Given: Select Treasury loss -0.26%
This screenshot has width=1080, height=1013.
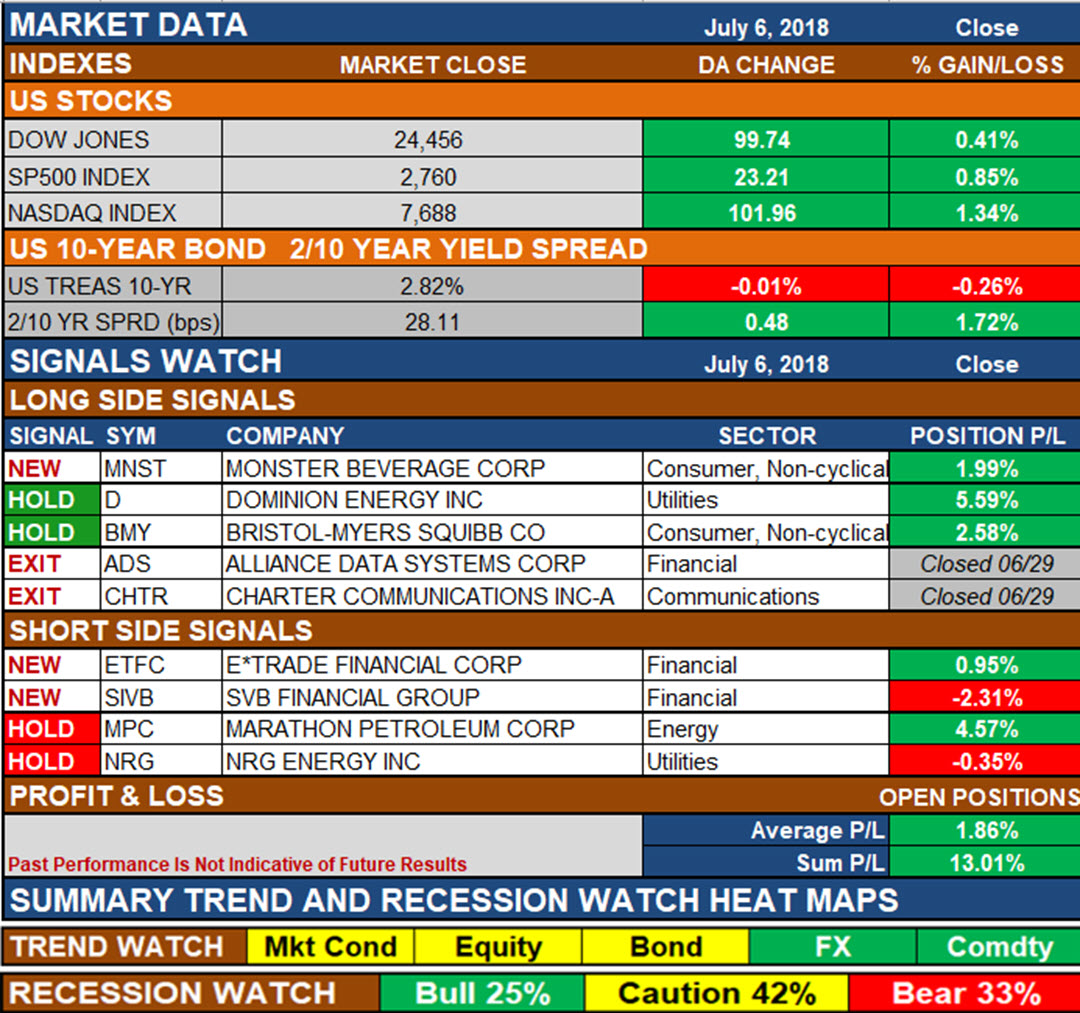Looking at the screenshot, I should point(987,286).
